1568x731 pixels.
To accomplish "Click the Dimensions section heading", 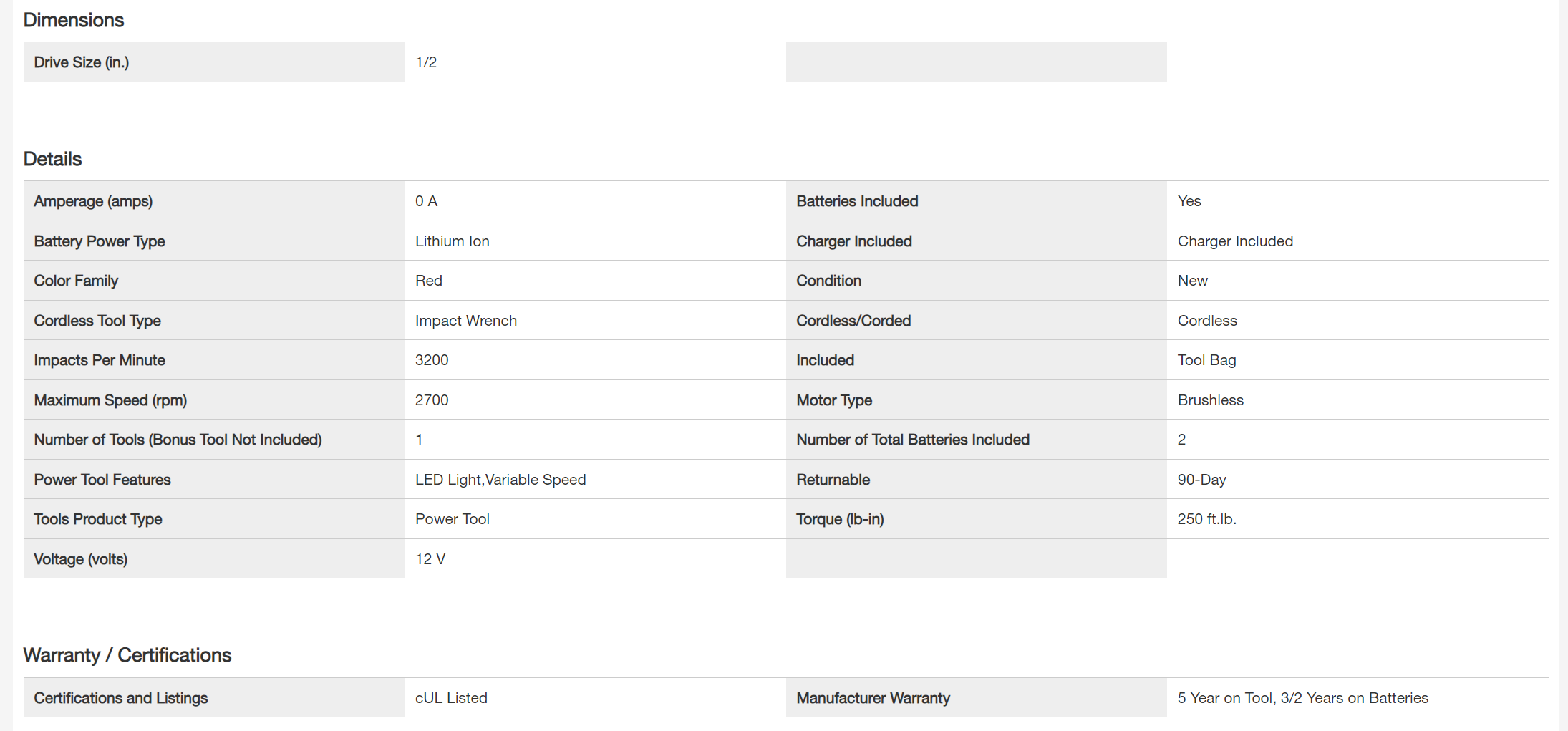I will click(x=74, y=20).
